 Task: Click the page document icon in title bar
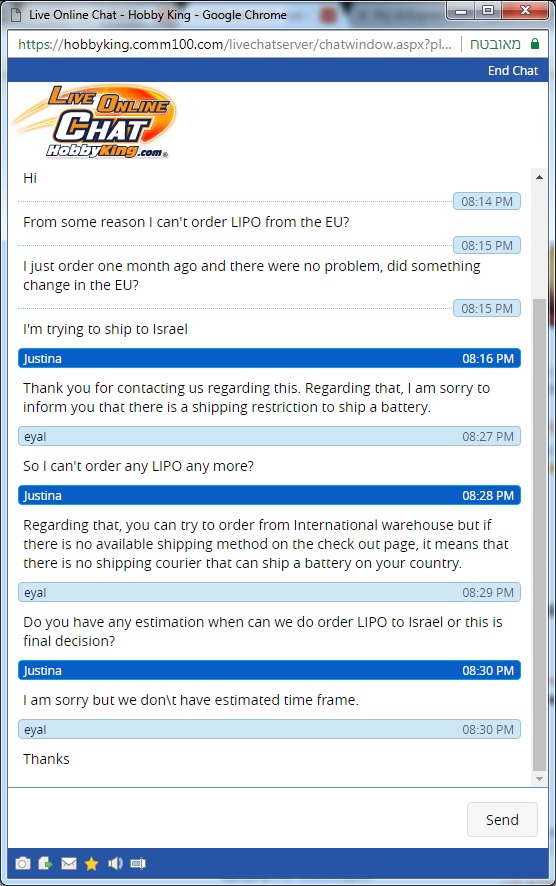coord(16,15)
